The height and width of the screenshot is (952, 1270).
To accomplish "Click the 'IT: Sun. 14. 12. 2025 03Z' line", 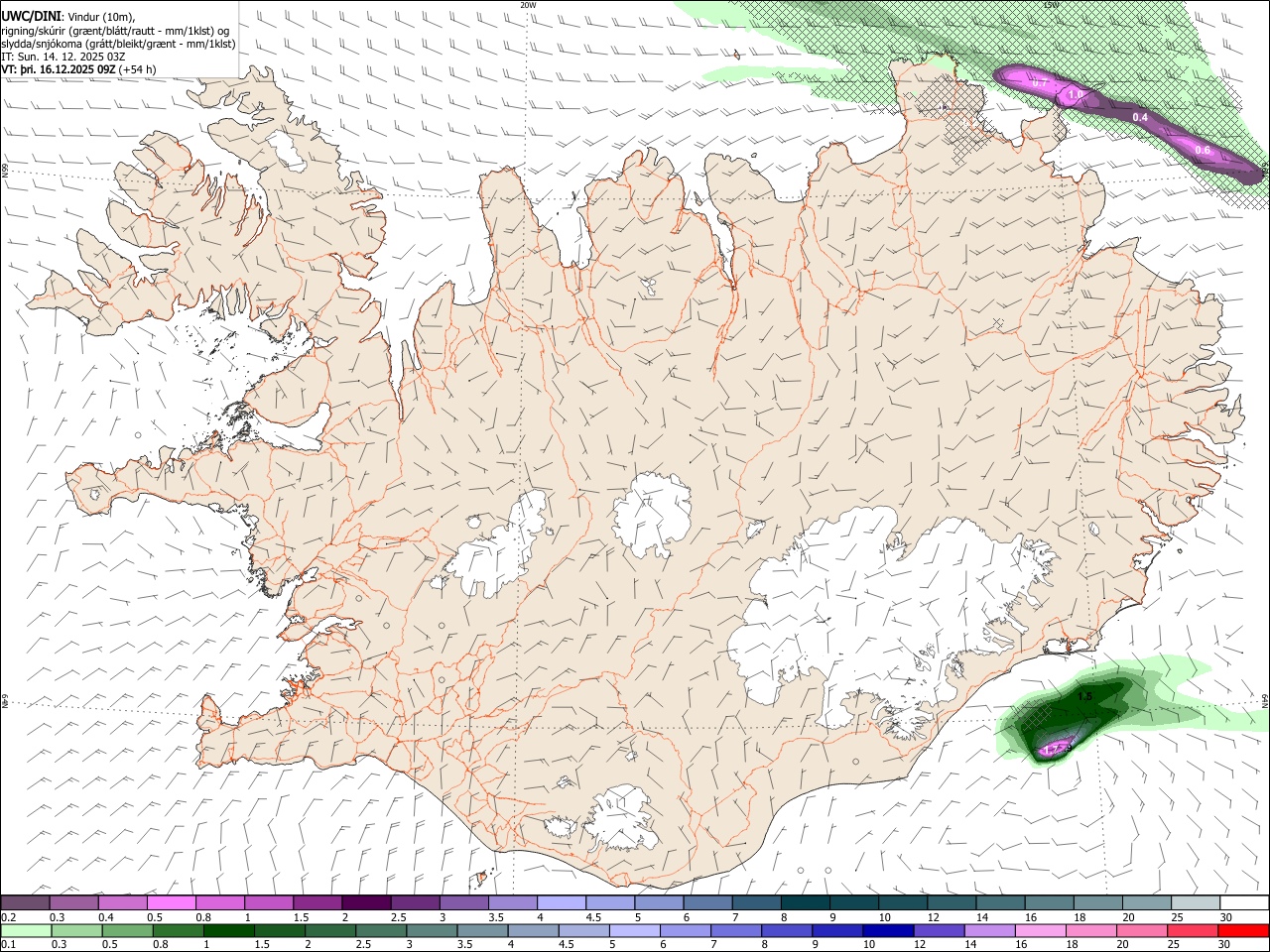I will tap(63, 57).
